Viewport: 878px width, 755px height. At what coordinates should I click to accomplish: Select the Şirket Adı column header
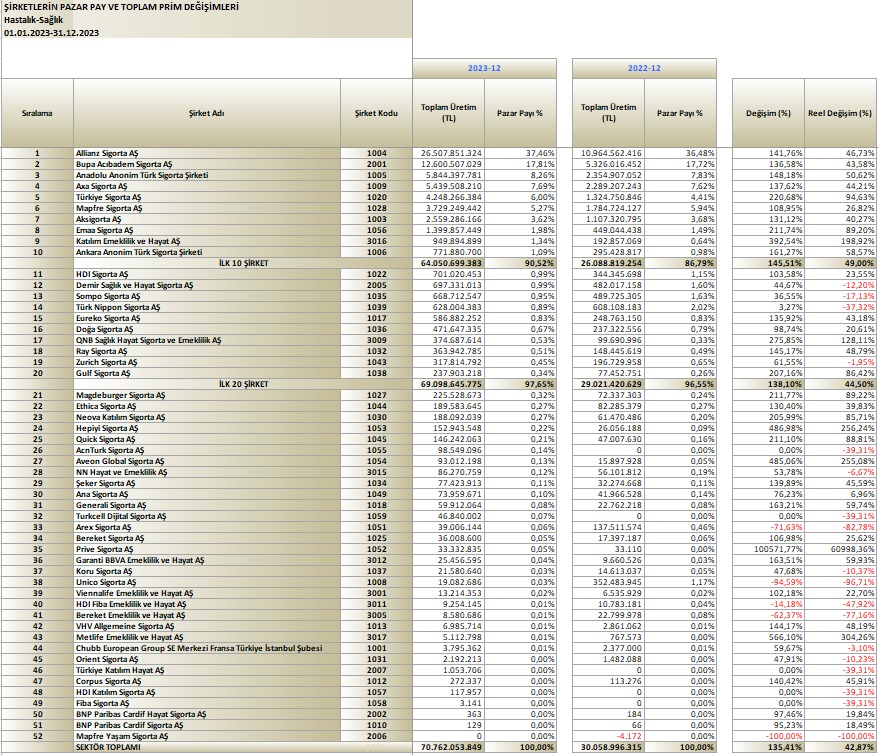(207, 113)
